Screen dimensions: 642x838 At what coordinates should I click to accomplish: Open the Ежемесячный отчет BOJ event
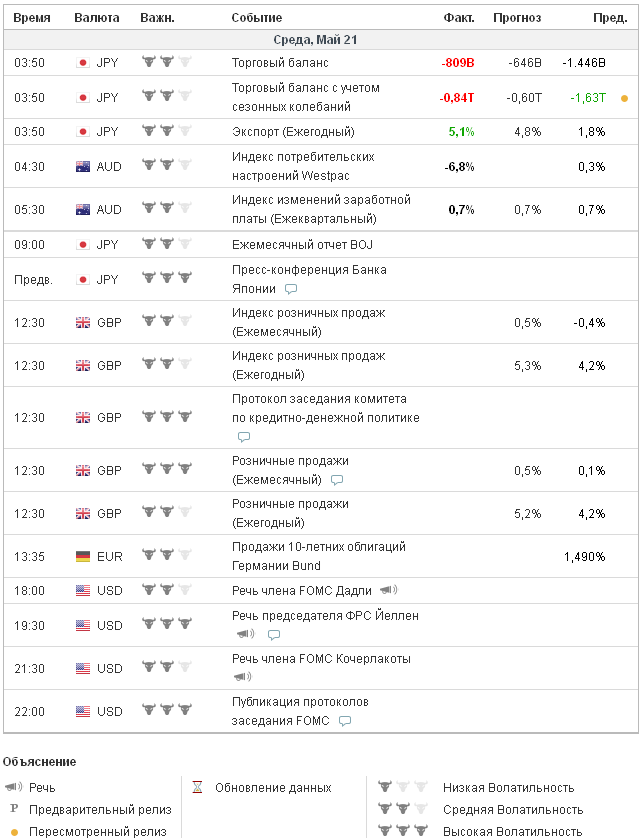click(x=302, y=245)
